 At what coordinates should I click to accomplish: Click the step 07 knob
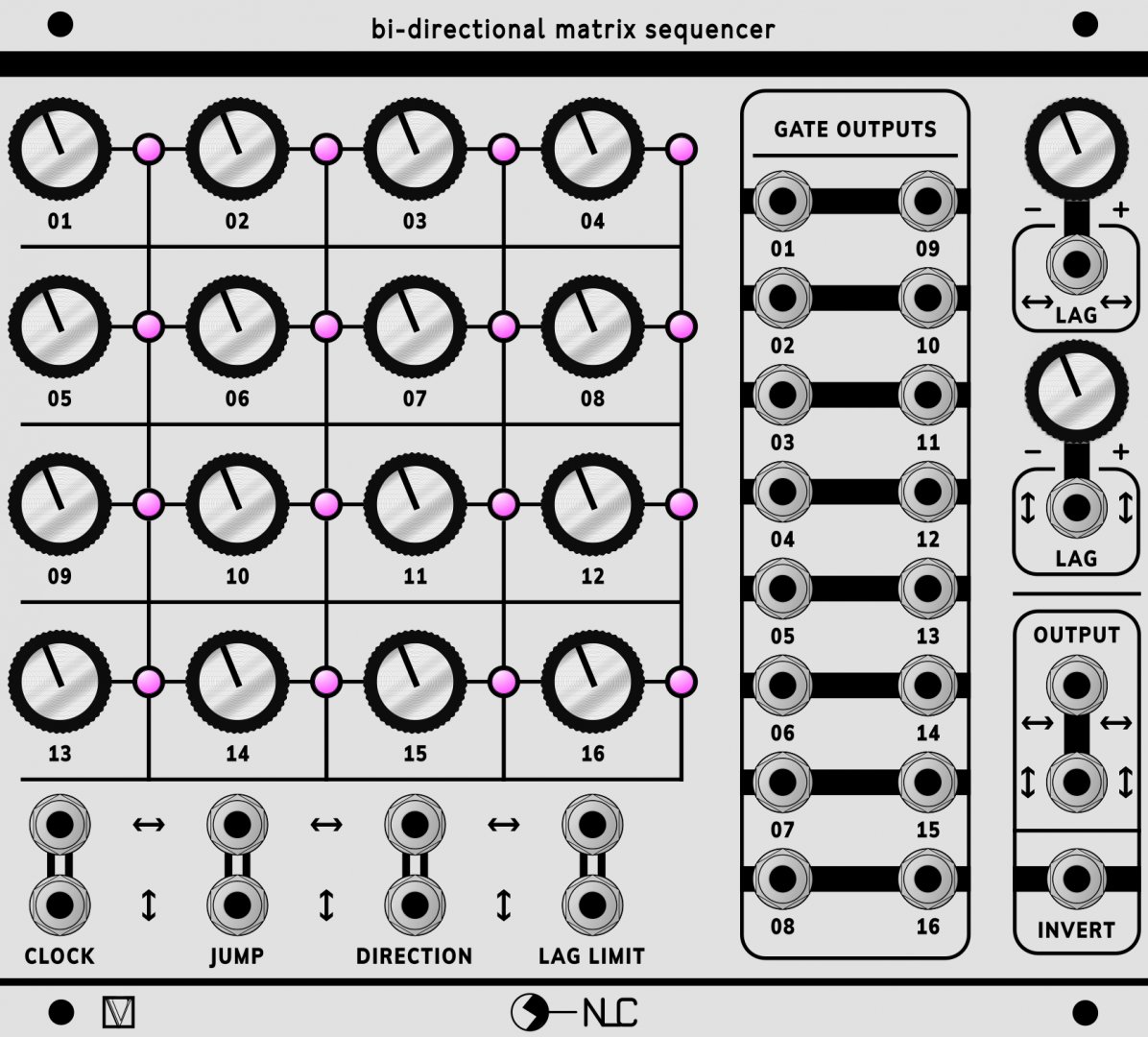tap(415, 327)
